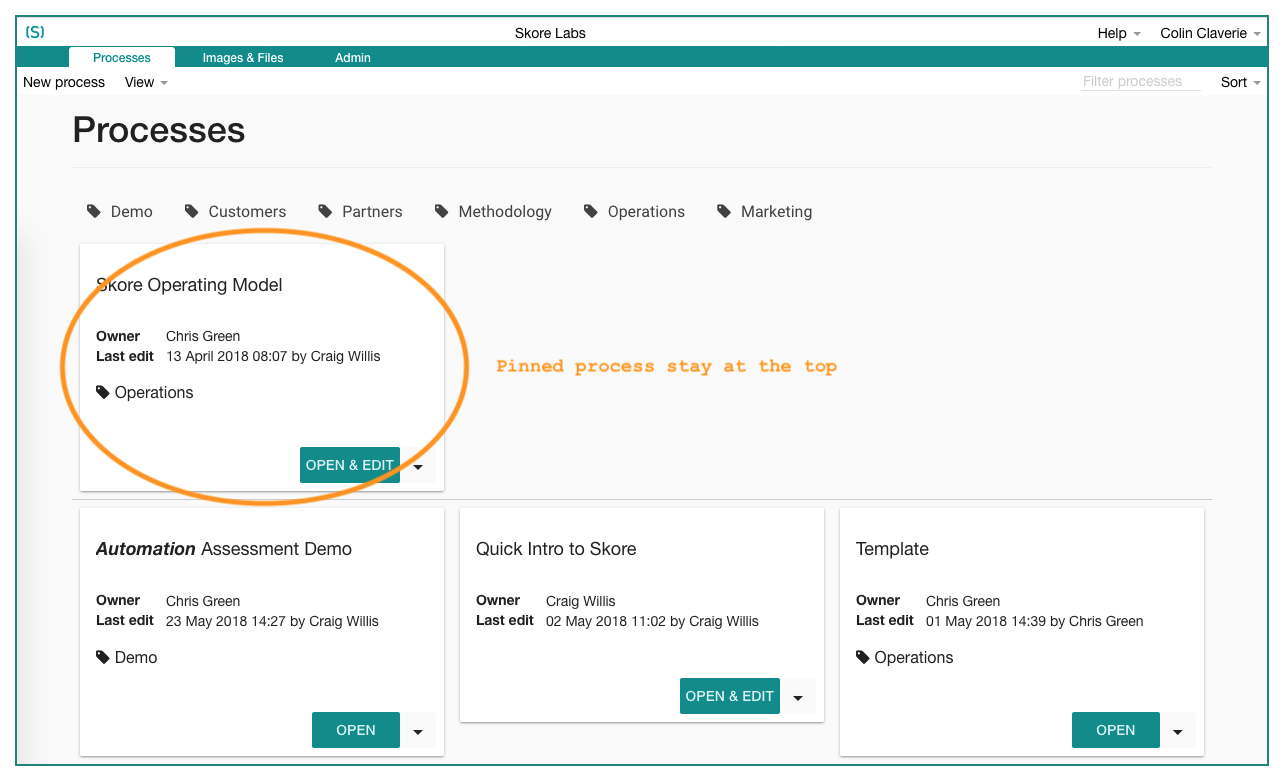Screen dimensions: 1284x781
Task: Click the Processes page heading
Action: 159,130
